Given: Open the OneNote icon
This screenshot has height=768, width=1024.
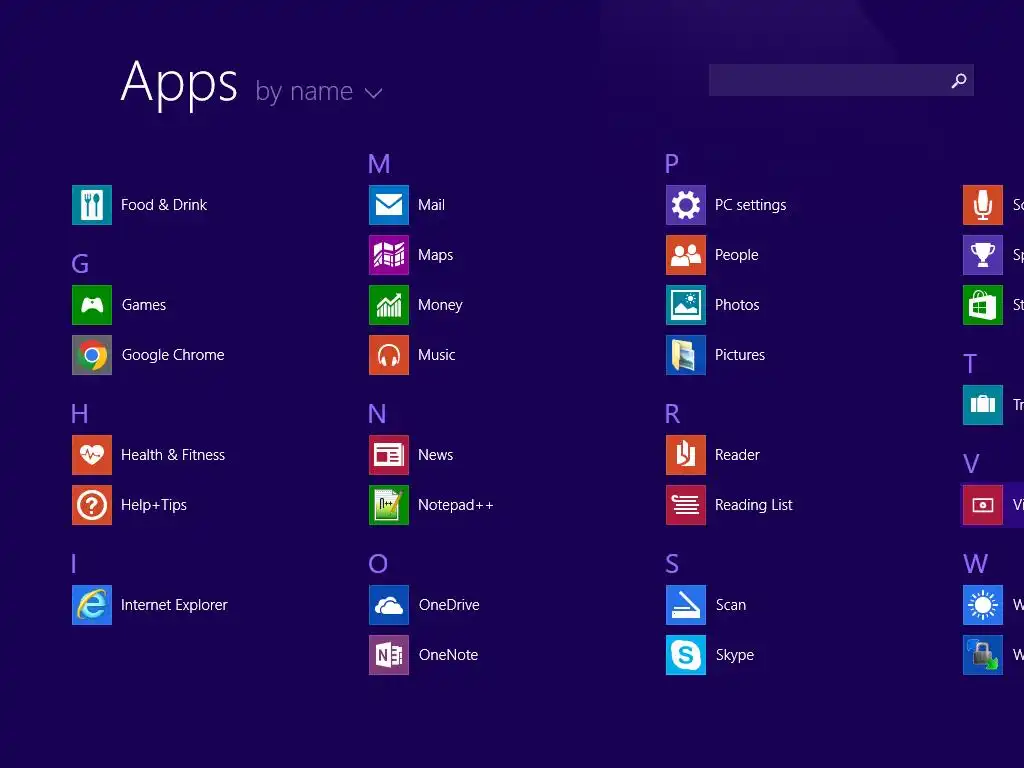Looking at the screenshot, I should click(x=389, y=655).
